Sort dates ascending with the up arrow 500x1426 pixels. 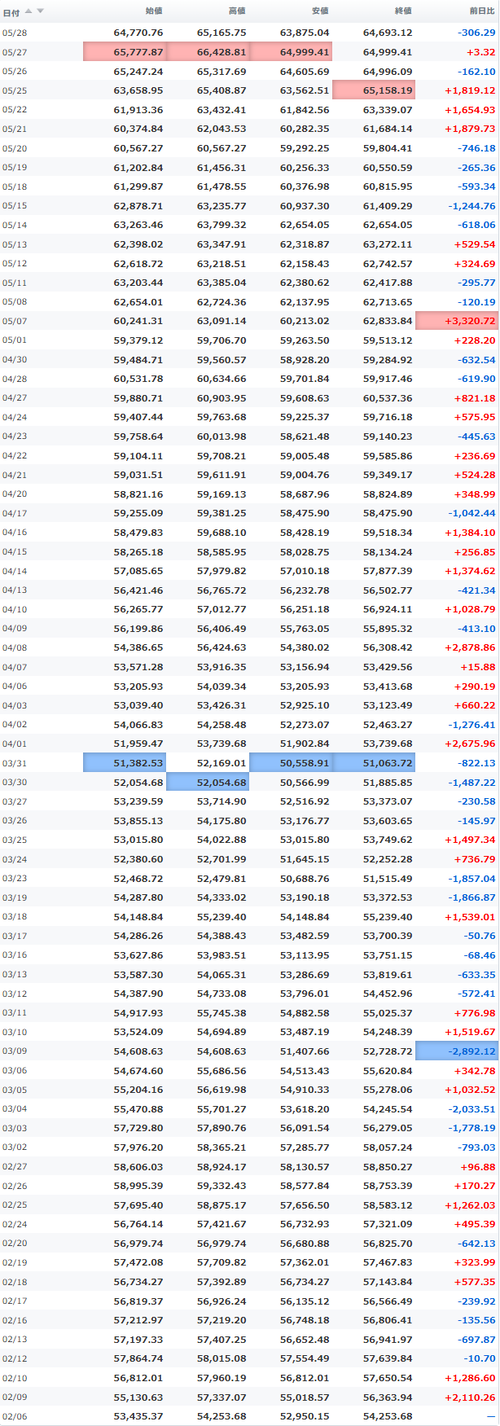[x=28, y=11]
